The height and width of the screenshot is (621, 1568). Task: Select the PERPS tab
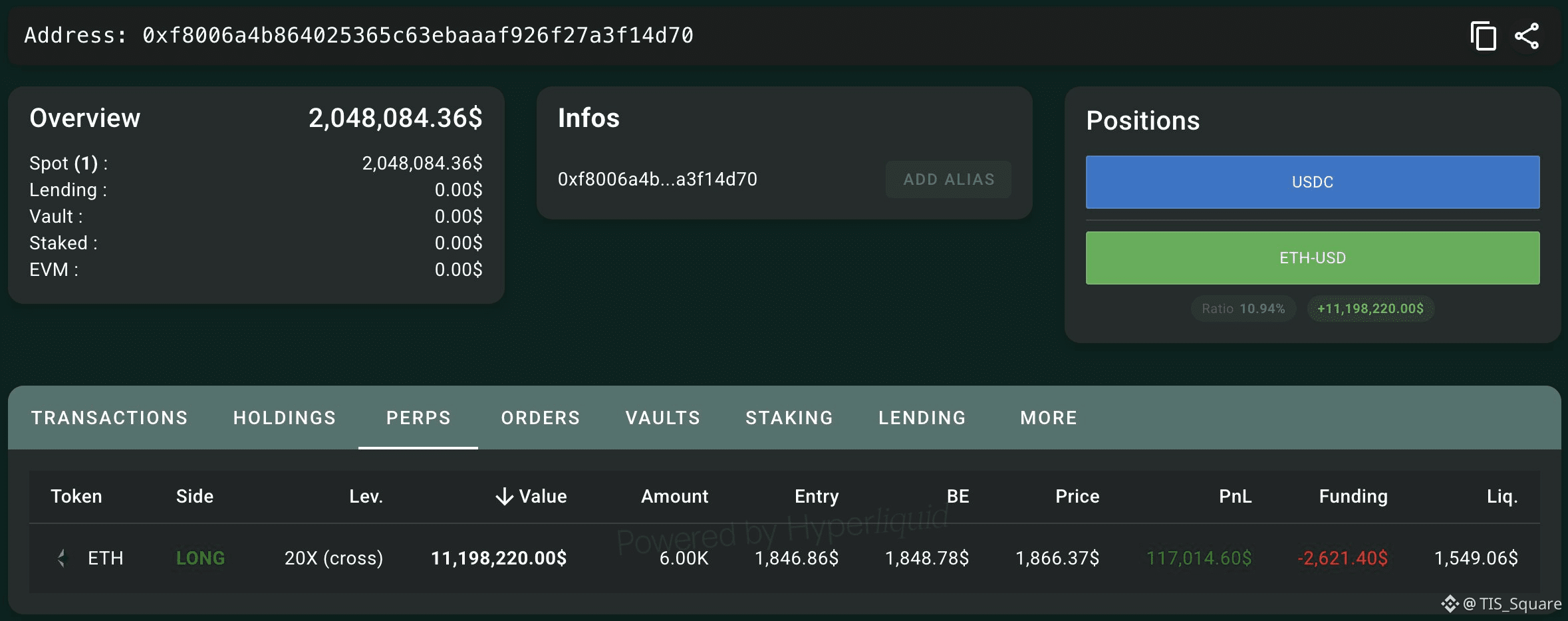[x=418, y=418]
